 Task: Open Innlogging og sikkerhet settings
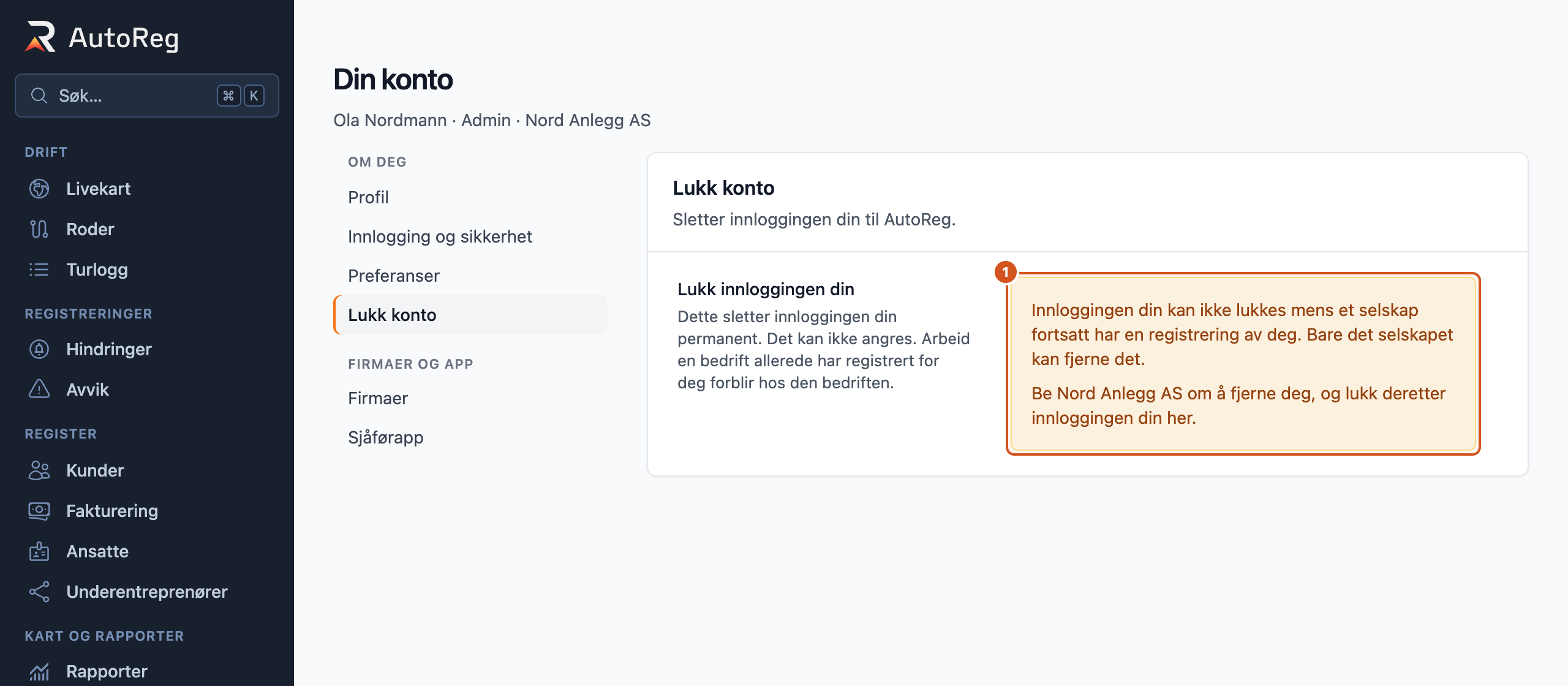(470, 236)
